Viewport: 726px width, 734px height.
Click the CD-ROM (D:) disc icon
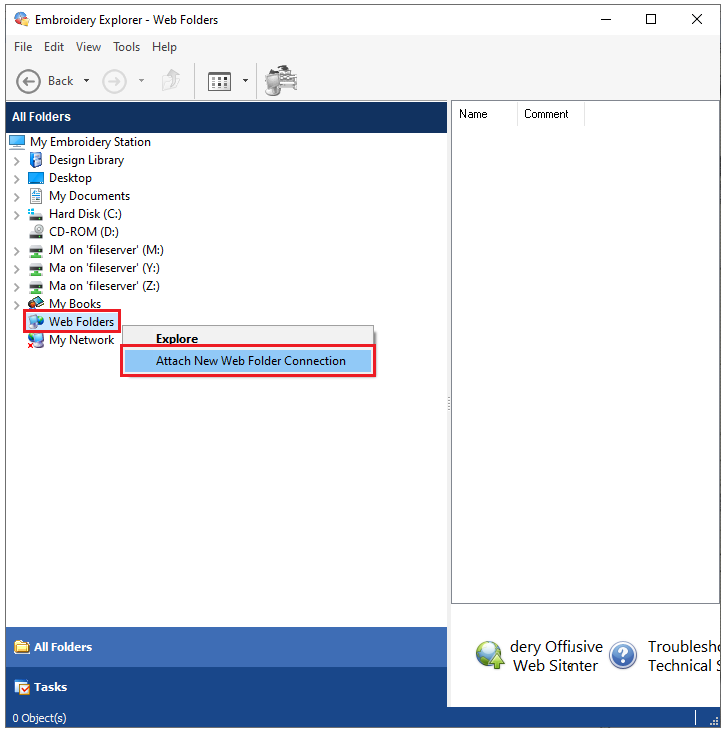click(x=36, y=232)
